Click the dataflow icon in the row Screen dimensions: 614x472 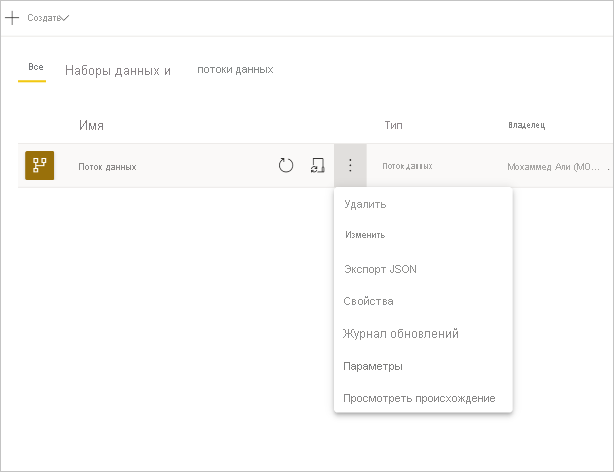40,165
